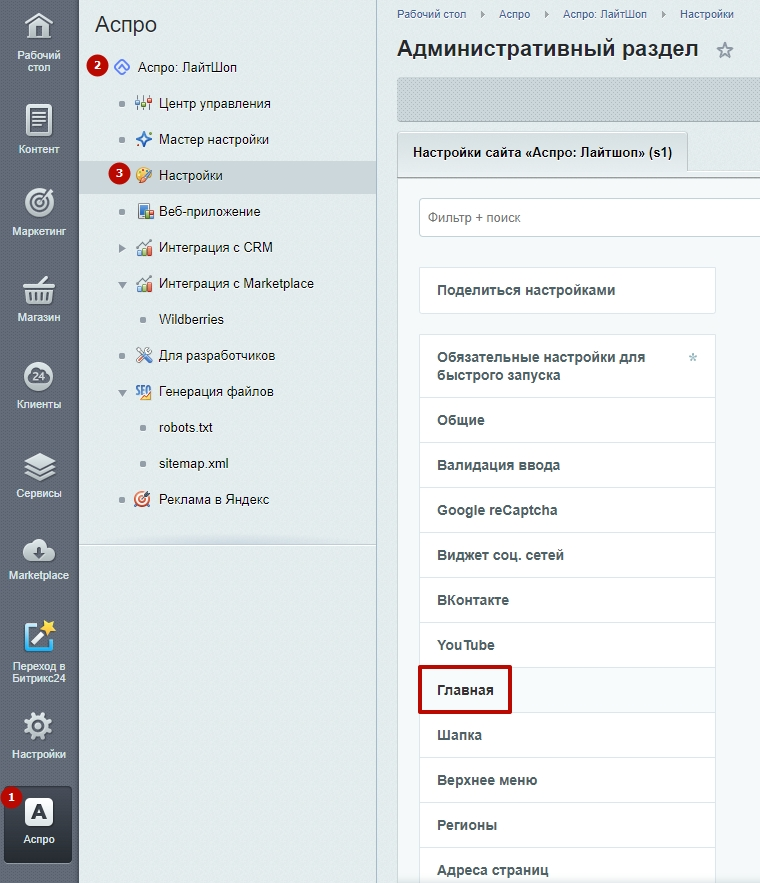760x883 pixels.
Task: Expand the Интеграция с CRM tree node
Action: [x=122, y=248]
